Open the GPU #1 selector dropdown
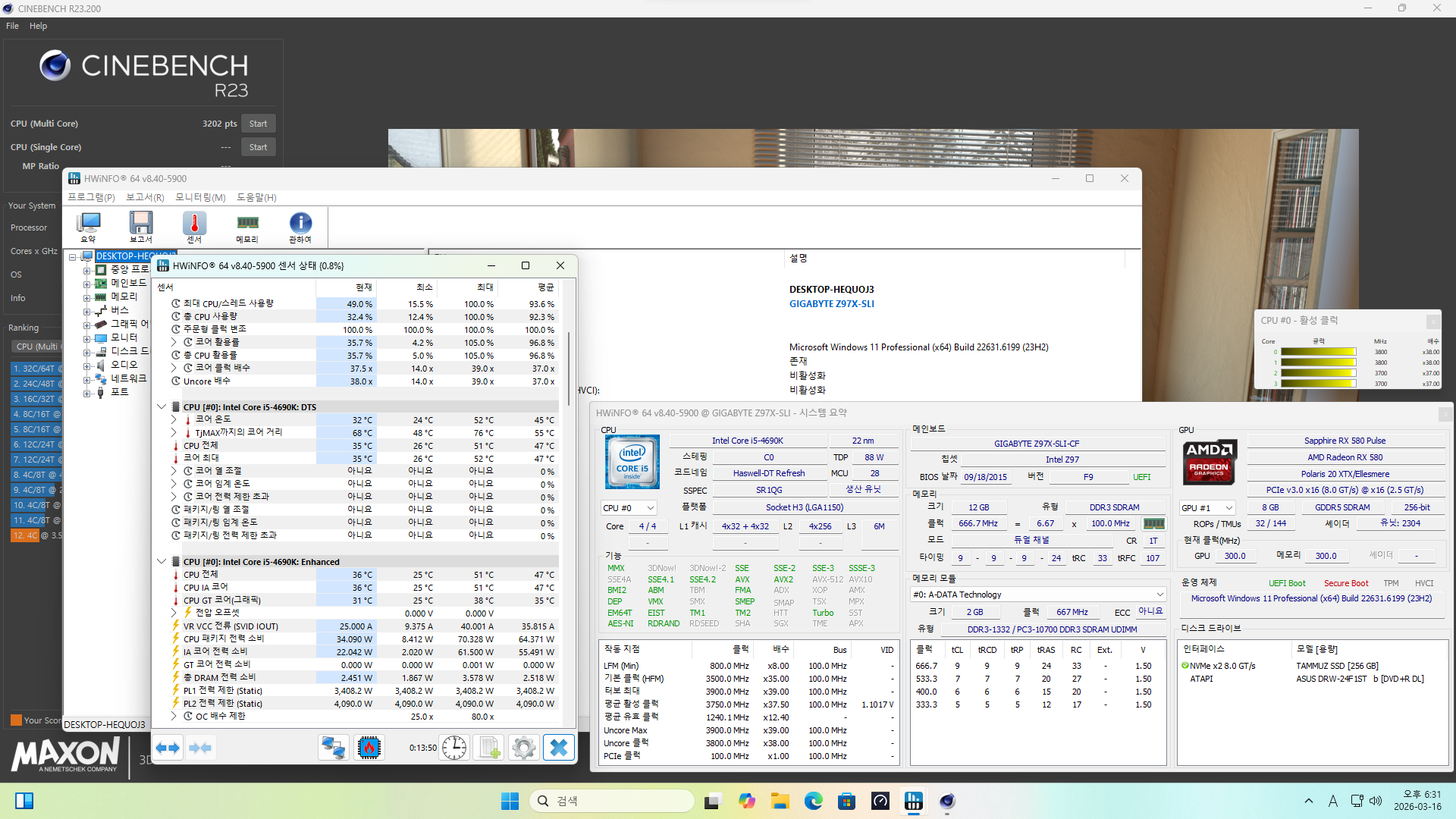 1229,508
